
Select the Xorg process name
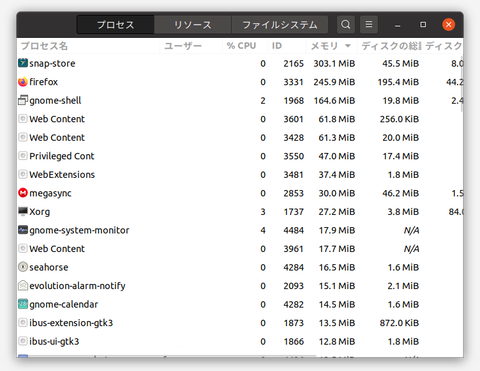tap(40, 212)
